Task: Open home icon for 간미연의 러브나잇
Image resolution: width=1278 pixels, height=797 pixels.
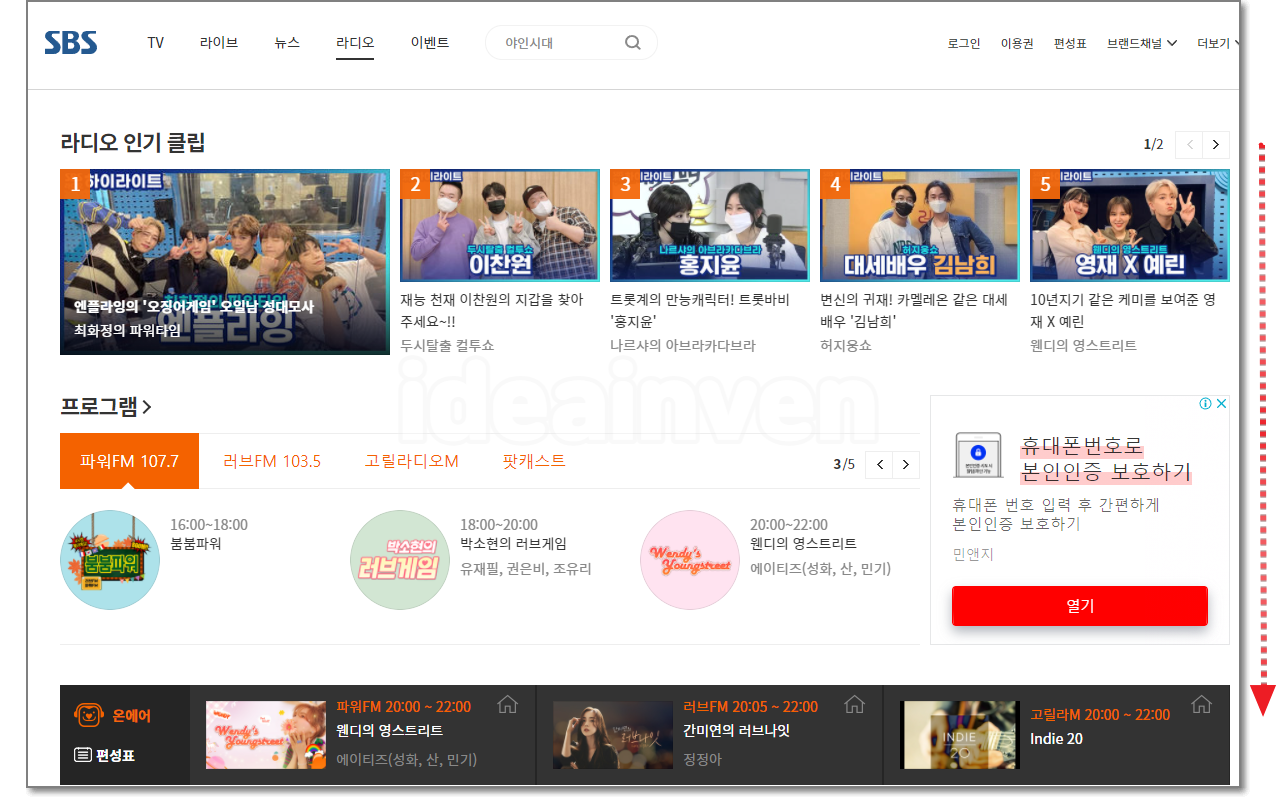Action: coord(854,705)
